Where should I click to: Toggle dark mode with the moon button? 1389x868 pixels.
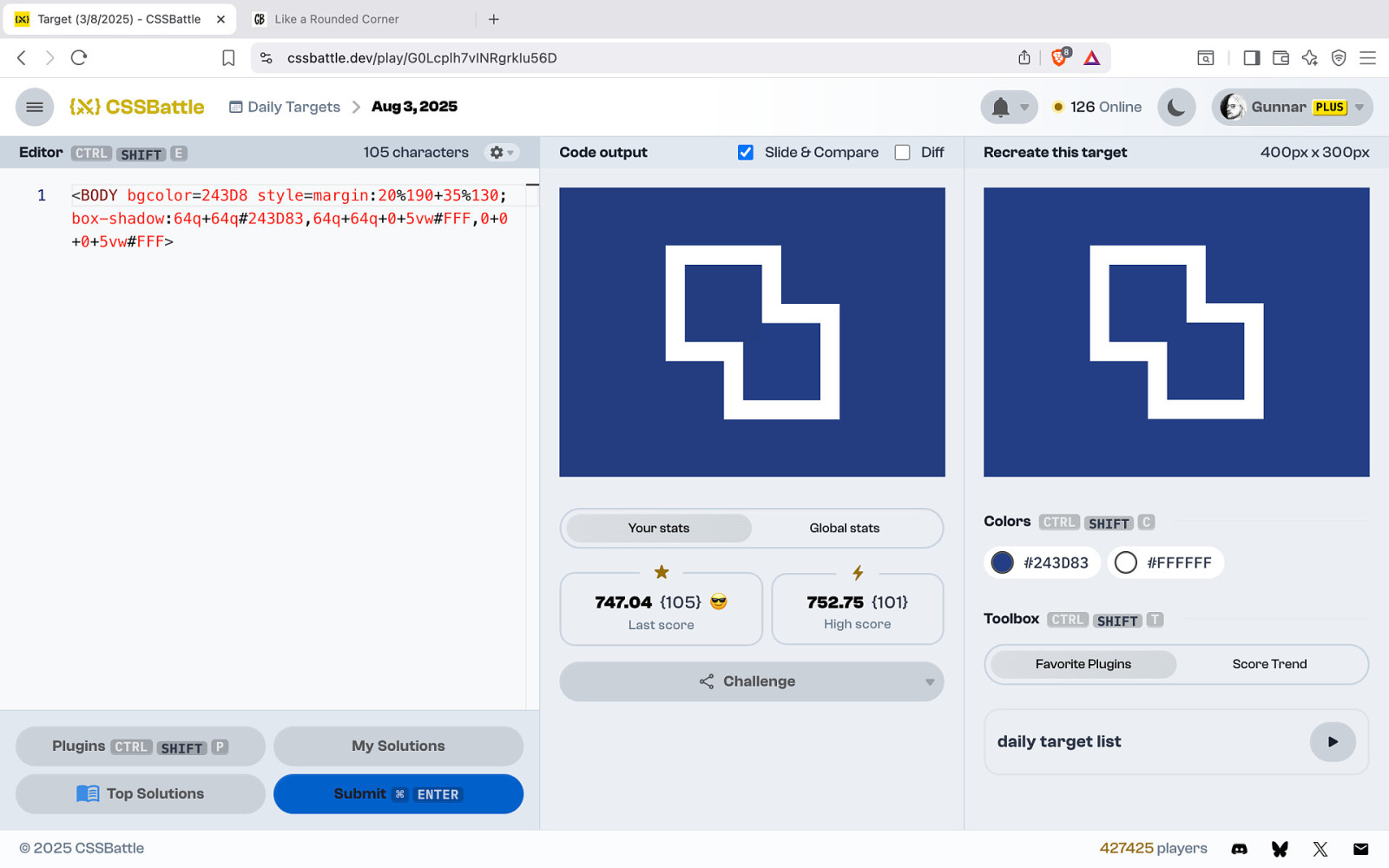1176,107
